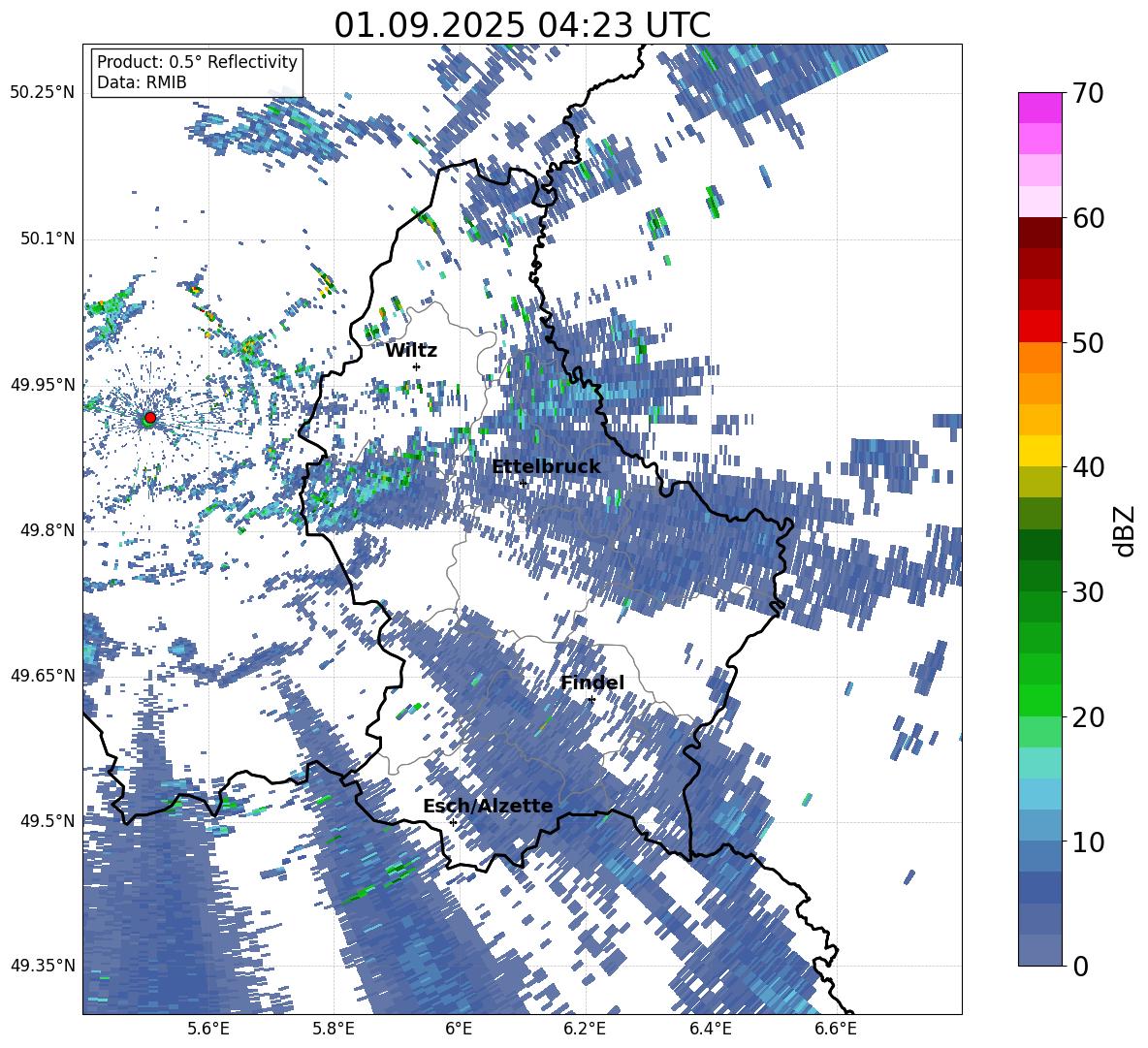Click the 6.6°E longitude tick label

[x=836, y=1029]
